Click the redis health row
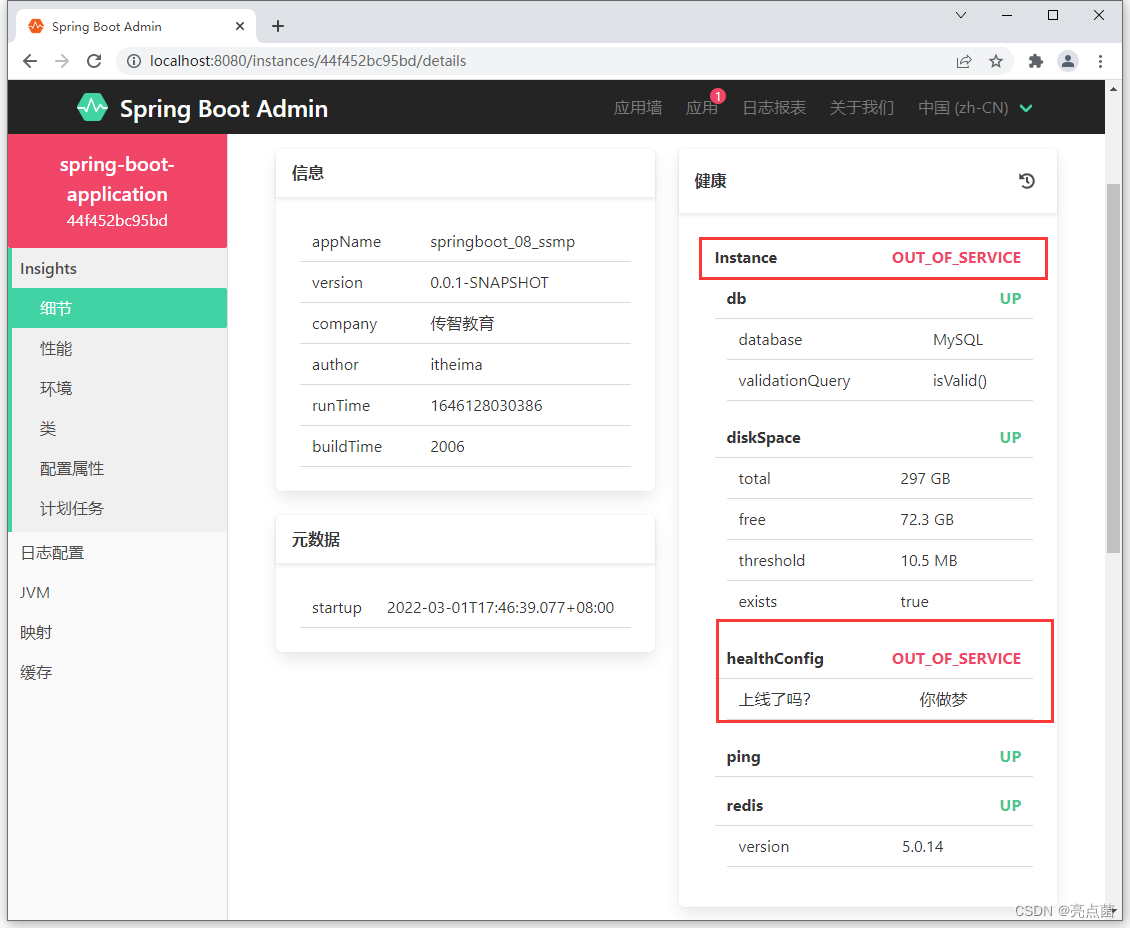Image resolution: width=1130 pixels, height=928 pixels. coord(873,806)
